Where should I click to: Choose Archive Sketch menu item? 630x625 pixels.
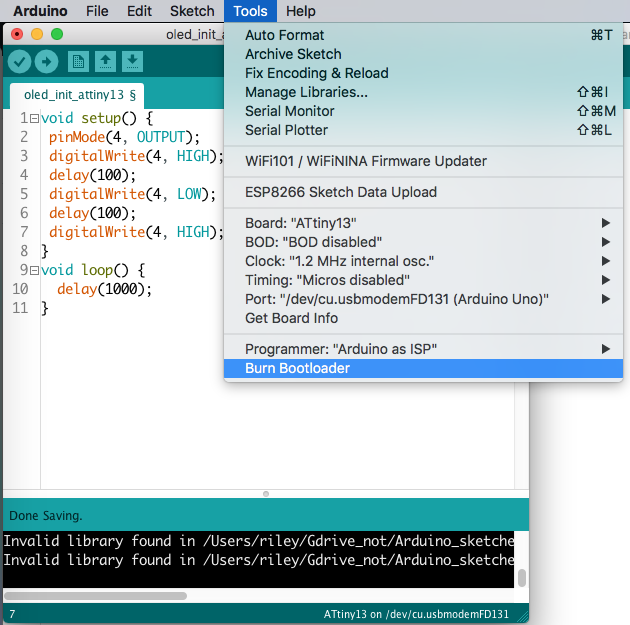click(423, 54)
